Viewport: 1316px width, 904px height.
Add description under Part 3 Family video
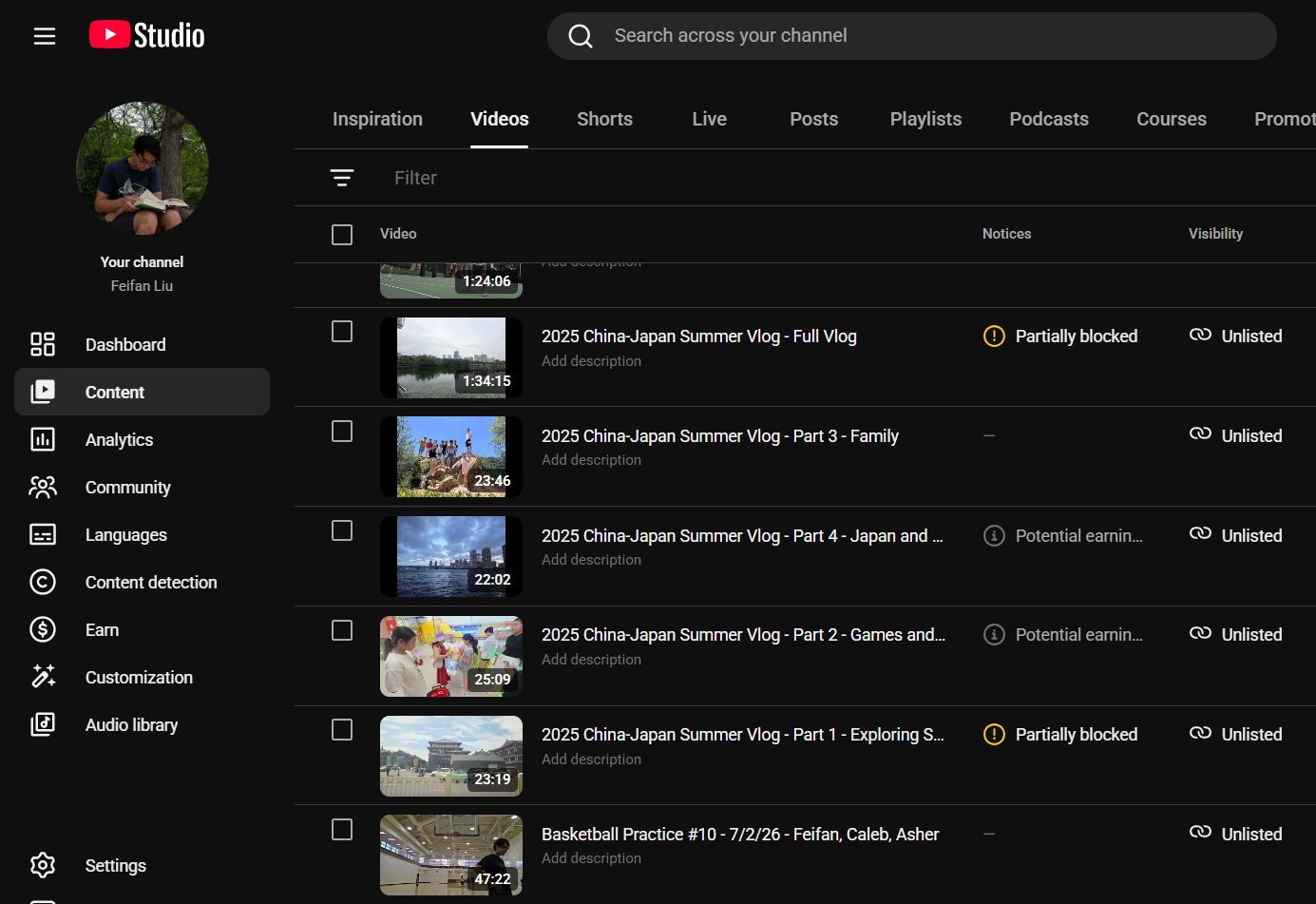[591, 460]
